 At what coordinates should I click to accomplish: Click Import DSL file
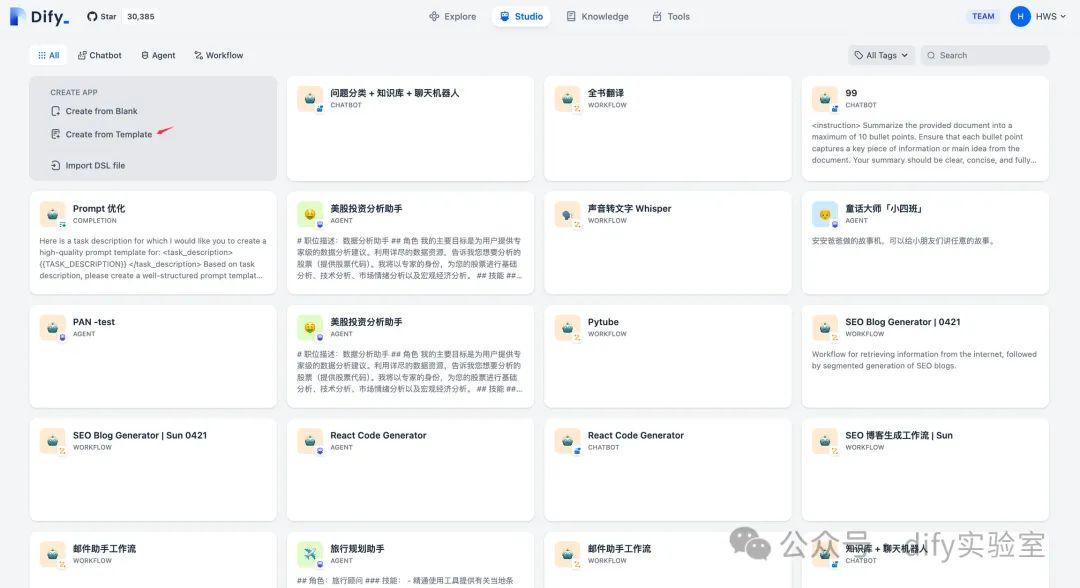coord(95,165)
